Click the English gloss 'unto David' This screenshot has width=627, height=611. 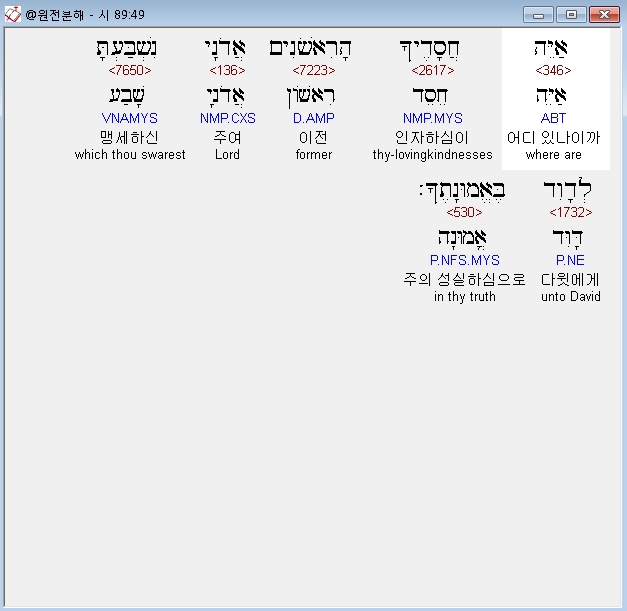click(x=571, y=296)
